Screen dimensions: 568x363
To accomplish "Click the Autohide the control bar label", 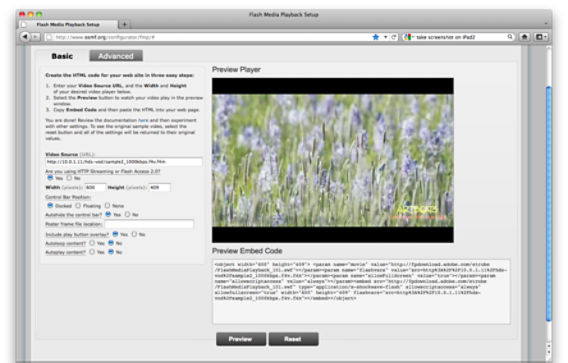I will pos(74,215).
